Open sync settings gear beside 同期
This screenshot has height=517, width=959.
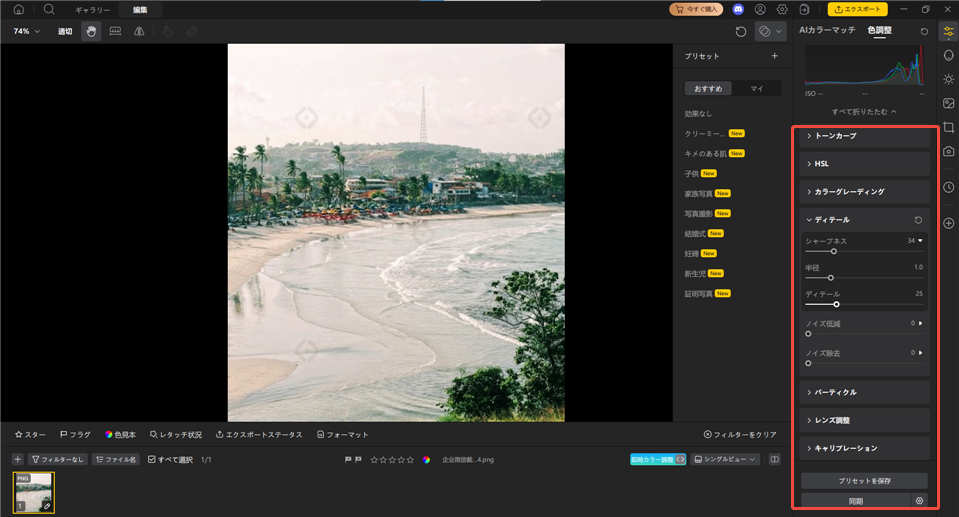pyautogui.click(x=919, y=500)
